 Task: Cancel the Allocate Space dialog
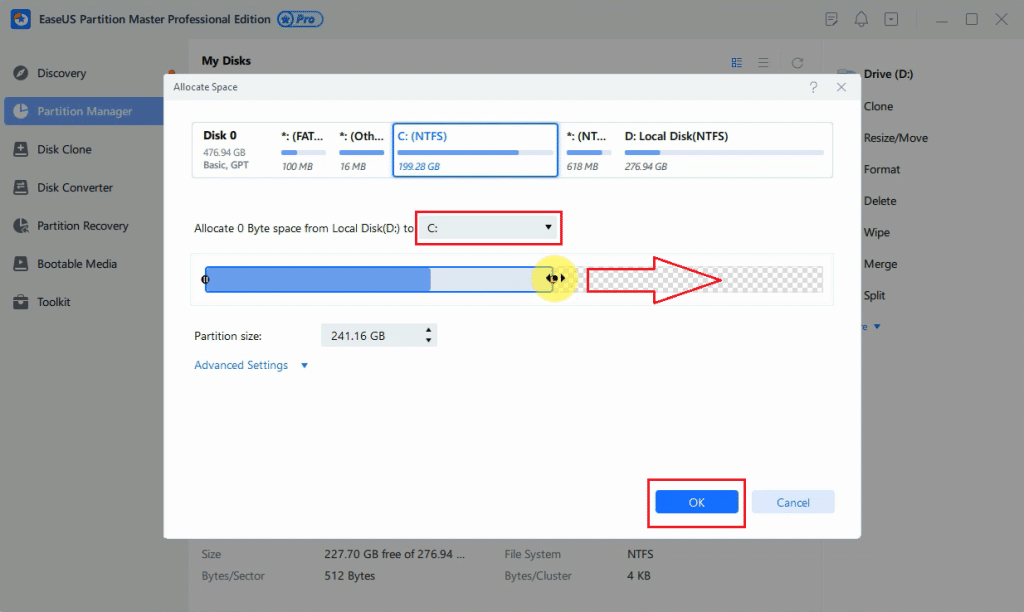pyautogui.click(x=793, y=502)
